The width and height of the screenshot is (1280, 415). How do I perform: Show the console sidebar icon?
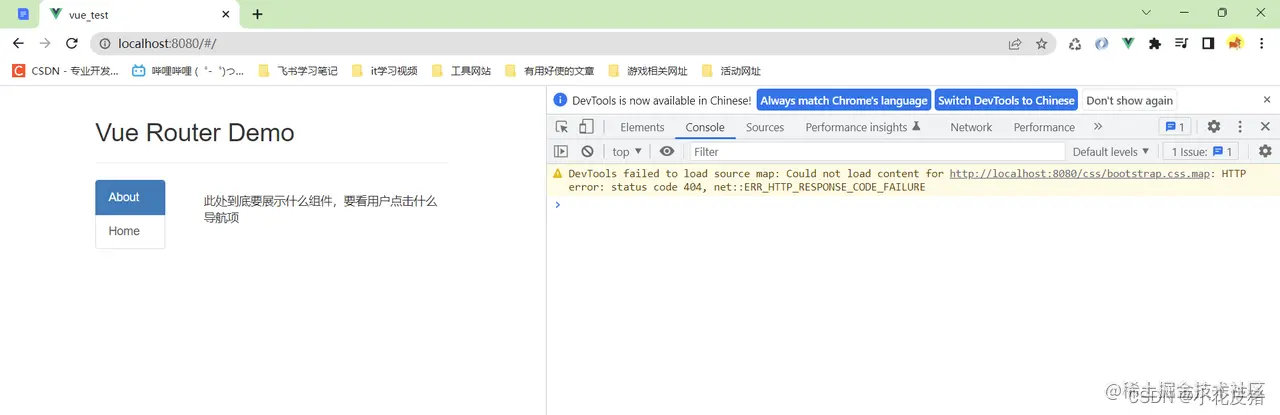561,151
